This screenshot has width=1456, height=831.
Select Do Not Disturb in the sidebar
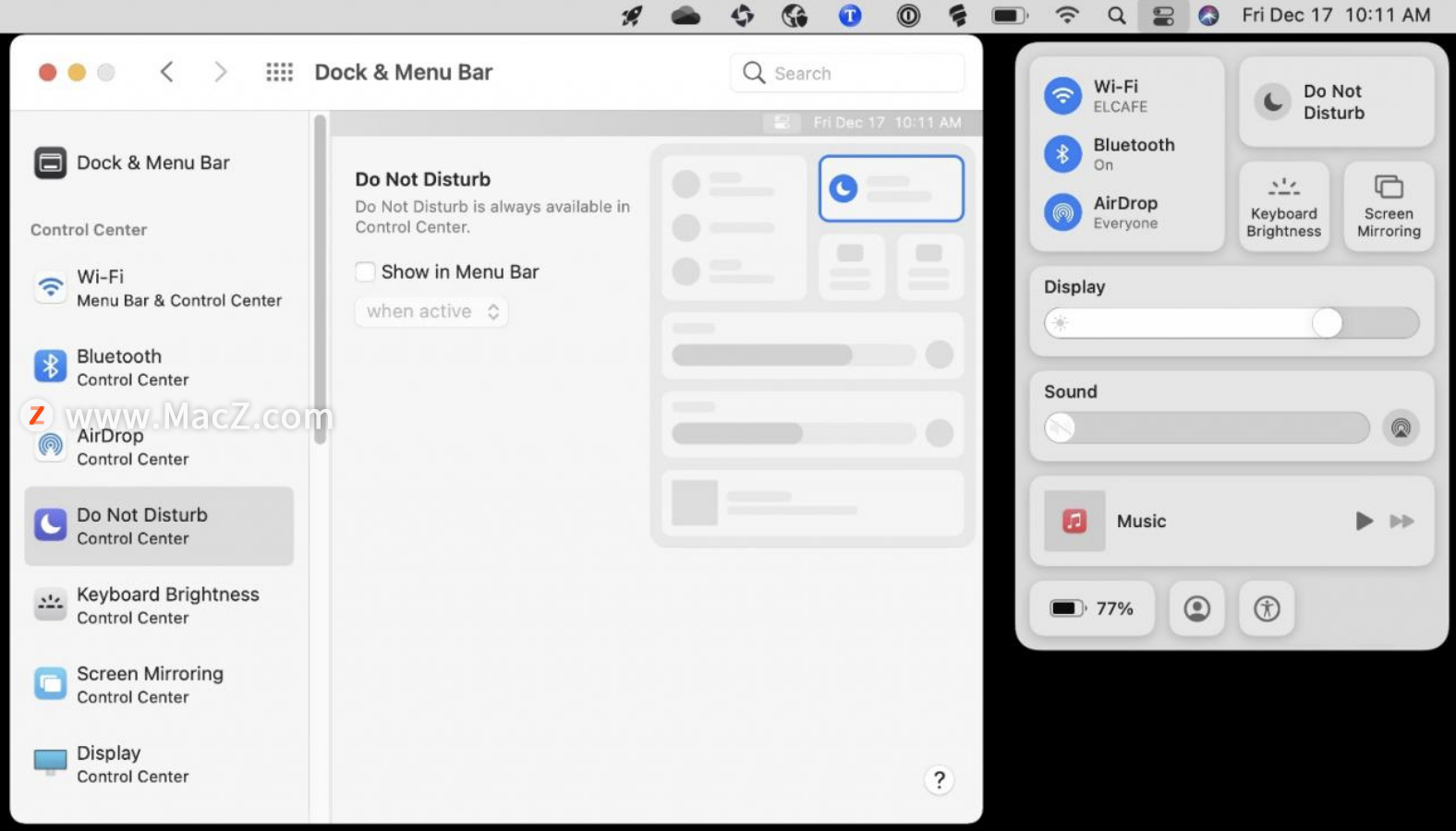click(x=159, y=526)
